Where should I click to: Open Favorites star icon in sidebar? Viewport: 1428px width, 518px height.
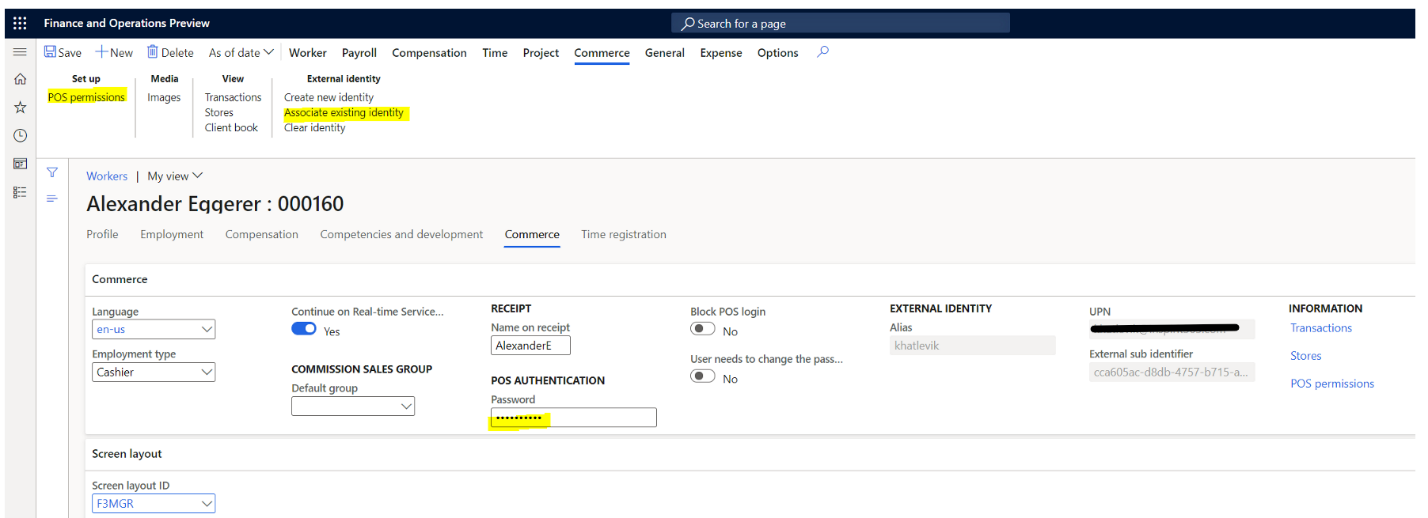[20, 107]
